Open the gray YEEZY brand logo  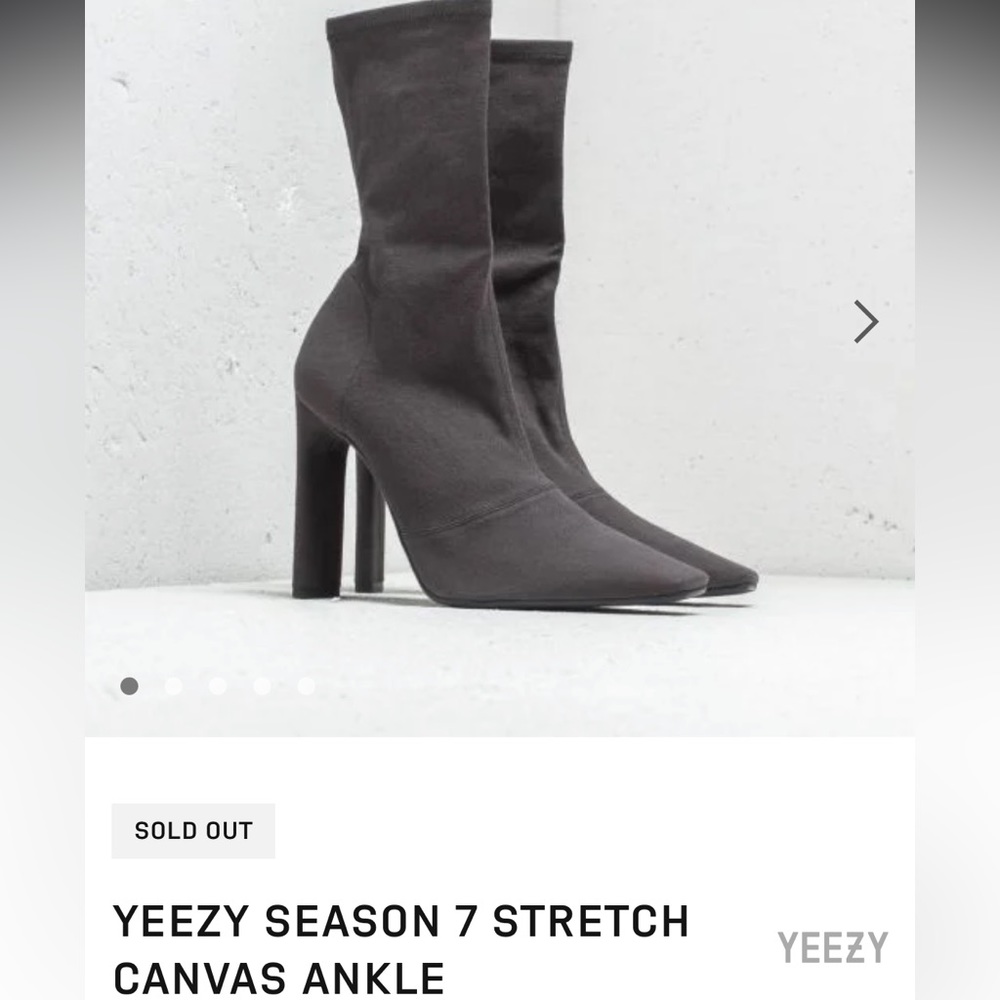pos(832,947)
